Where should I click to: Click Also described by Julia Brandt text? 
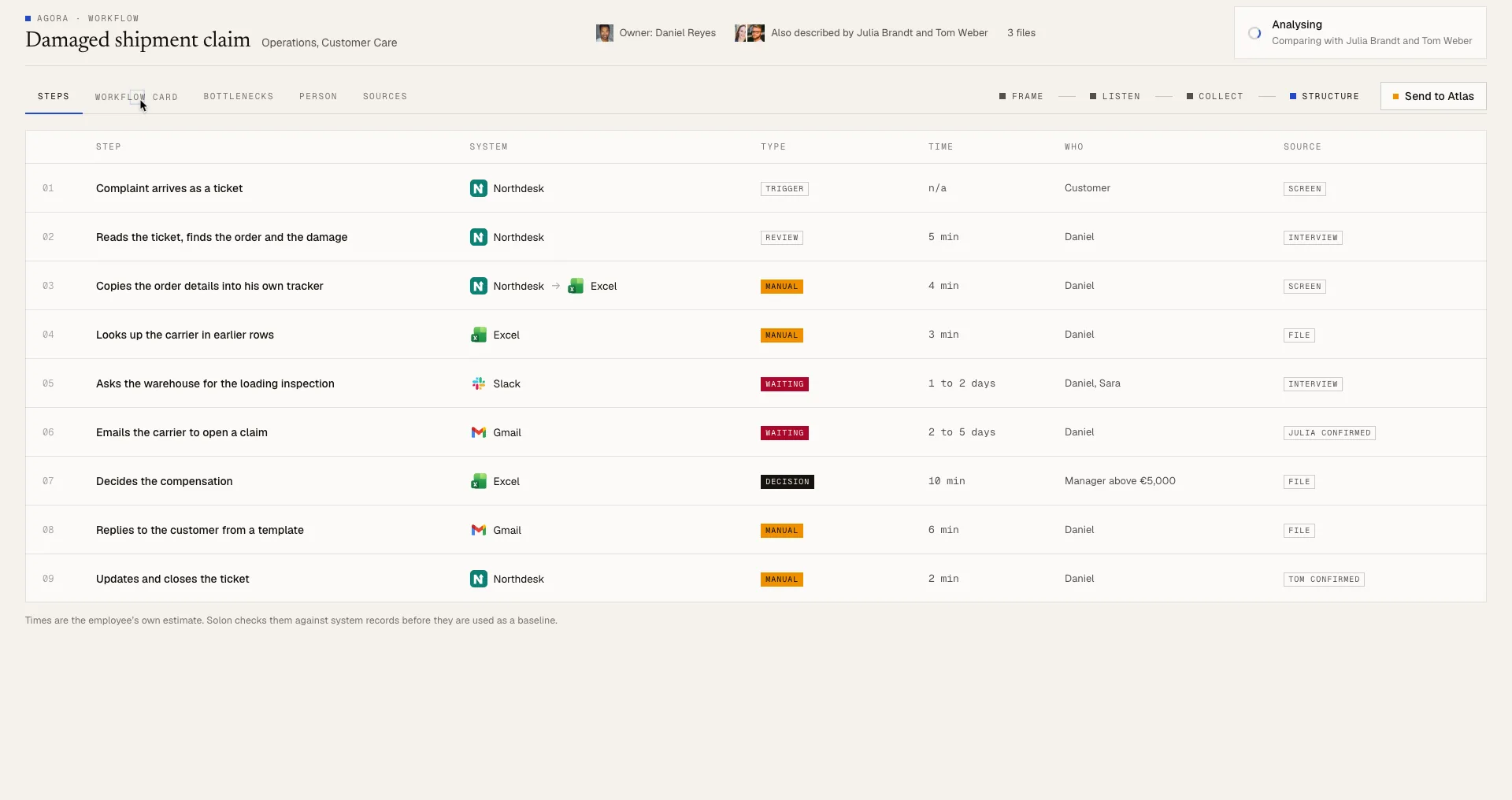pos(880,33)
